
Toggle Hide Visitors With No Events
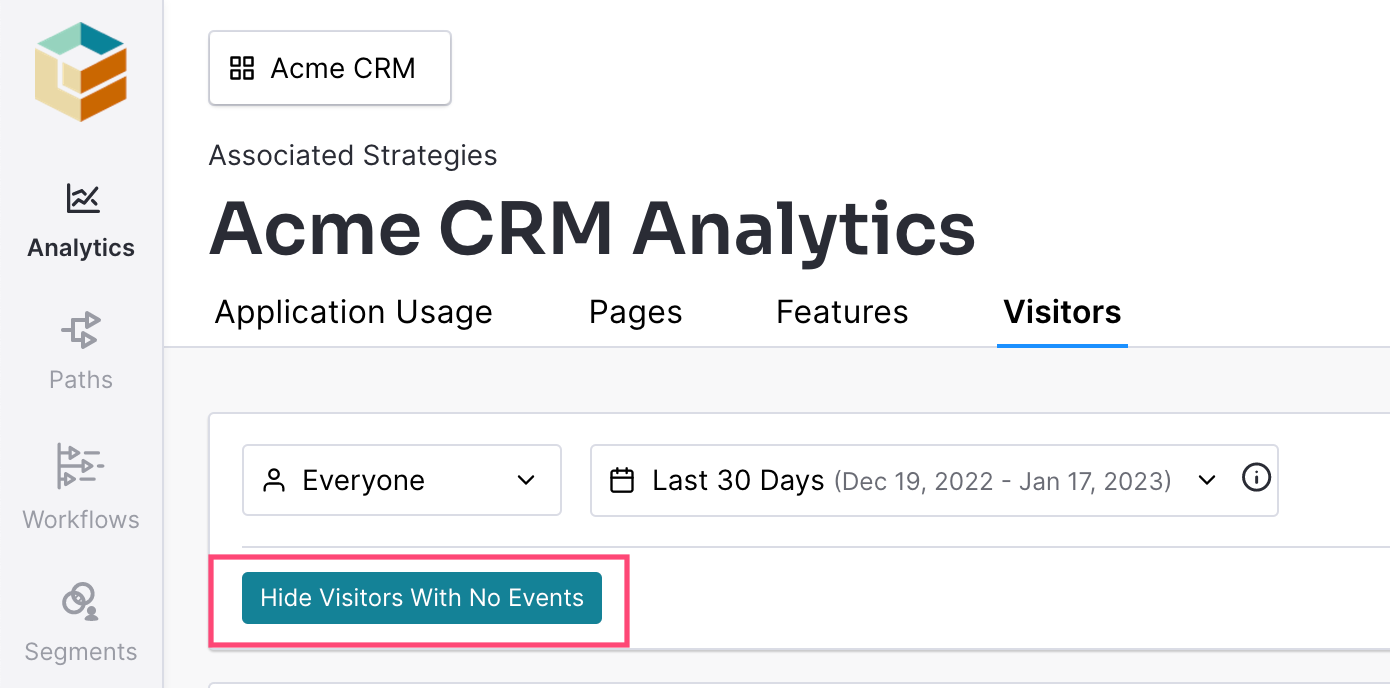tap(422, 598)
